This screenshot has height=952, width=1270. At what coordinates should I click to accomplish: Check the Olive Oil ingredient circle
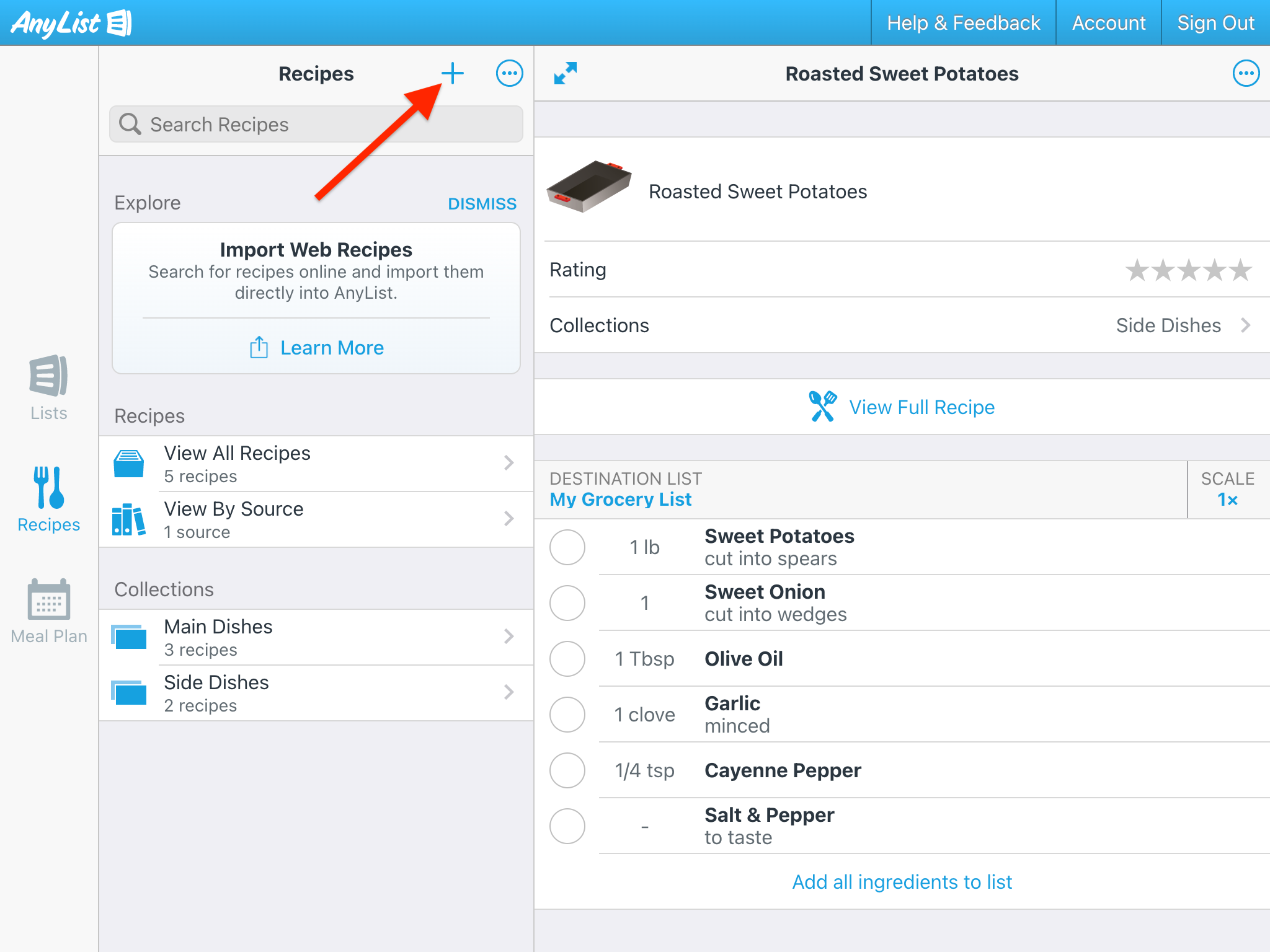point(567,659)
